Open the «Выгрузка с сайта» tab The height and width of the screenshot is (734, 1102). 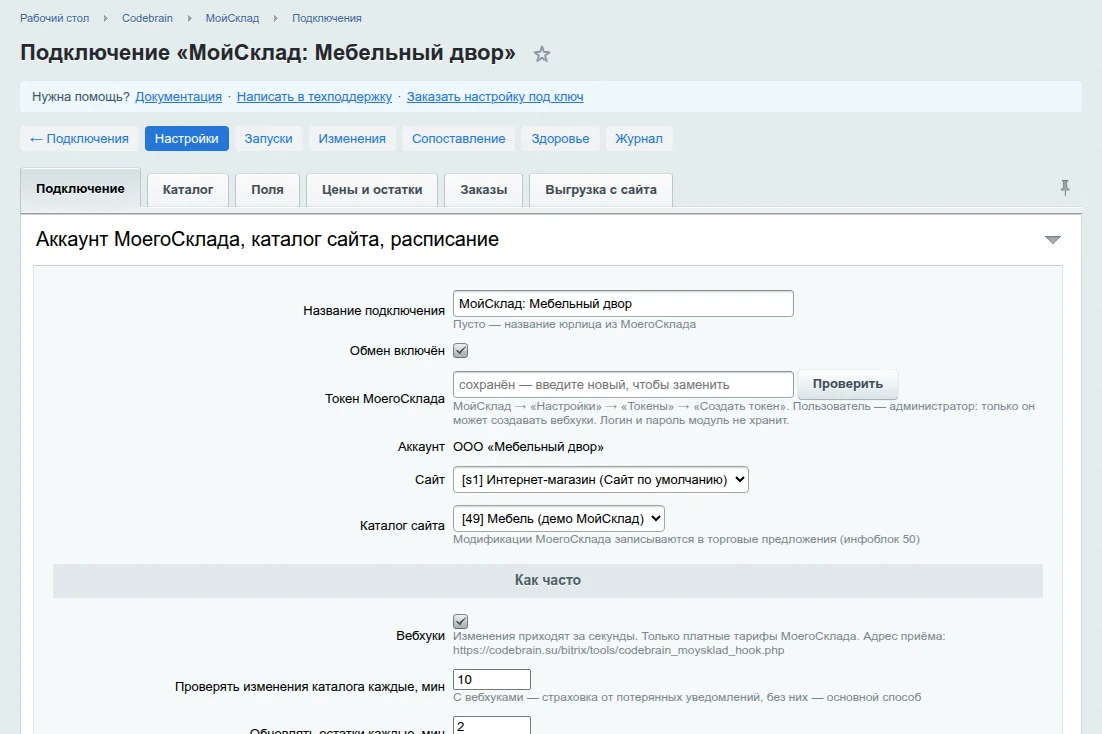pos(601,190)
